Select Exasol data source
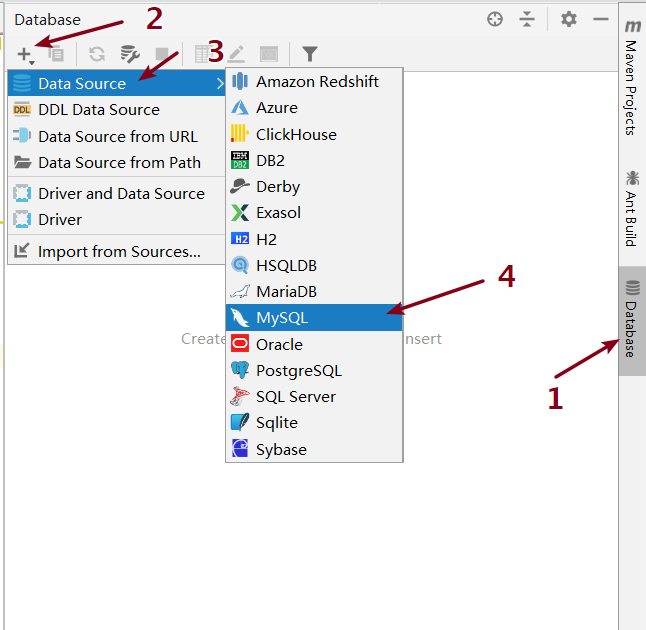This screenshot has height=630, width=646. point(314,213)
